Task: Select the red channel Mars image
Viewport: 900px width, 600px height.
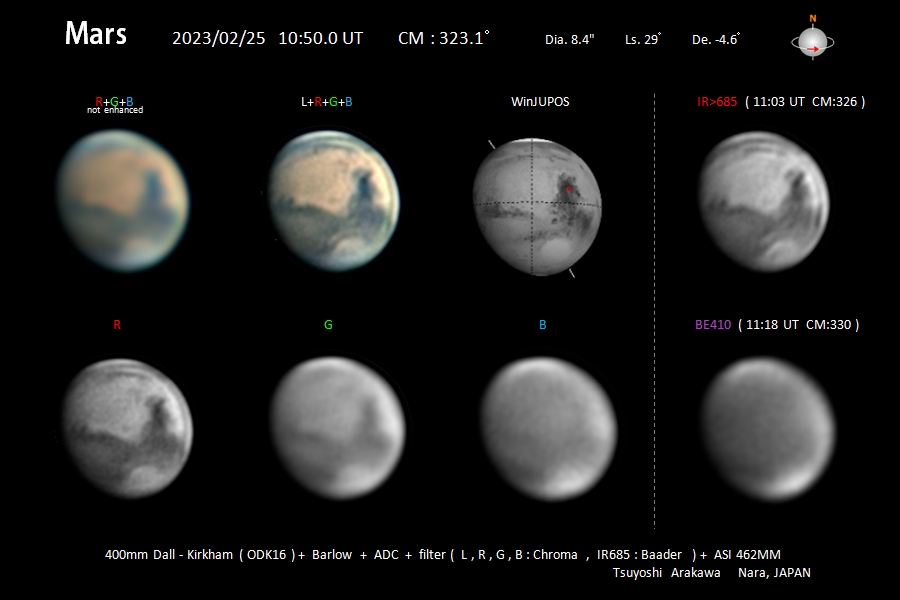Action: 127,428
